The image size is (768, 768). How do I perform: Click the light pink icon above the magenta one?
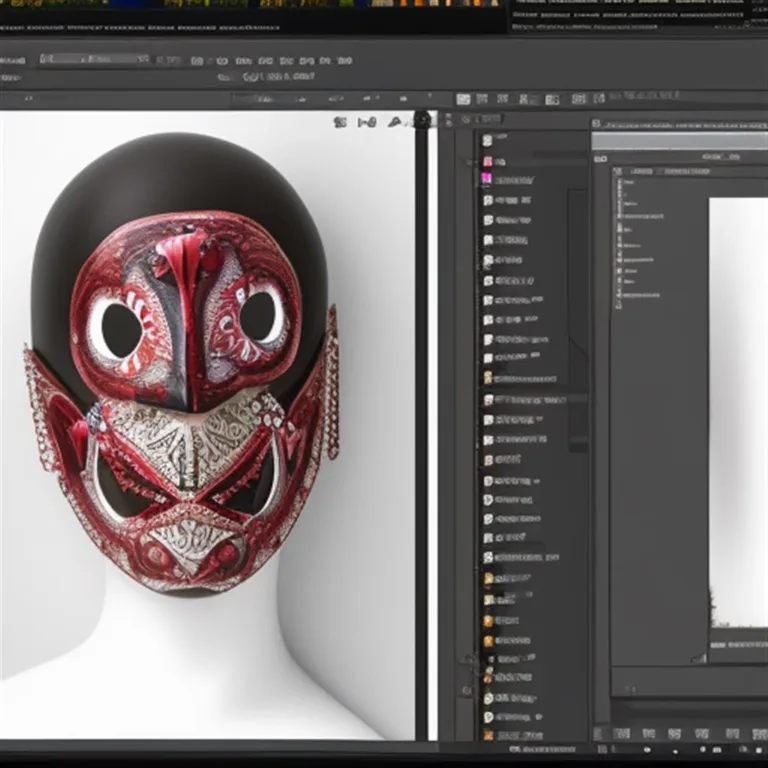(487, 161)
